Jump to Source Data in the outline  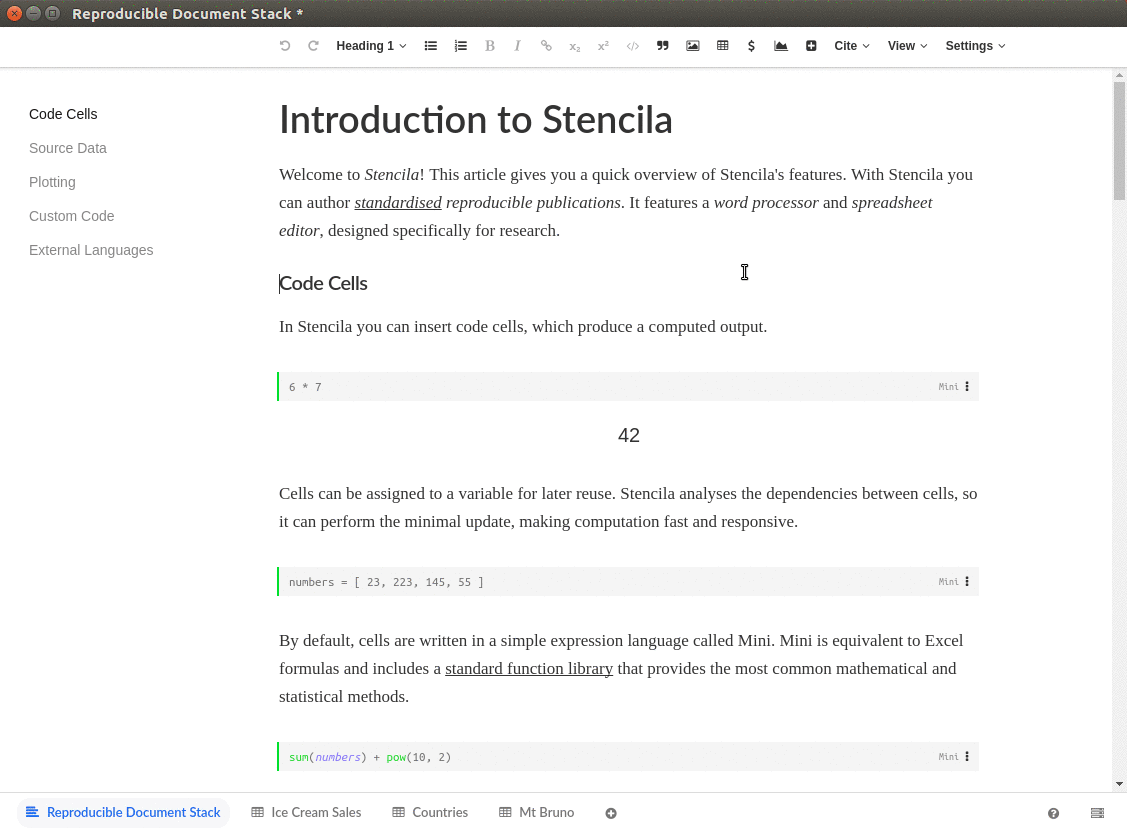[68, 148]
